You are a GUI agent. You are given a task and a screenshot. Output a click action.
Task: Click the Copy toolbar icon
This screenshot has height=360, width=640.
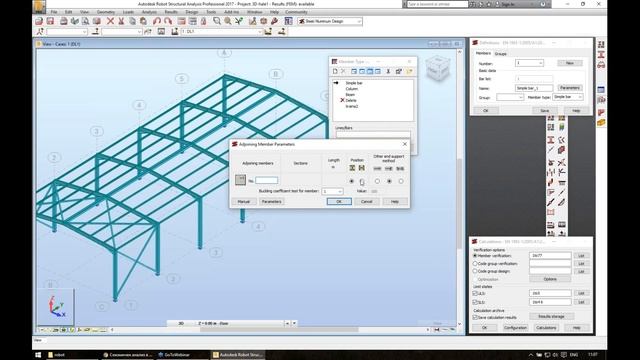pos(132,21)
